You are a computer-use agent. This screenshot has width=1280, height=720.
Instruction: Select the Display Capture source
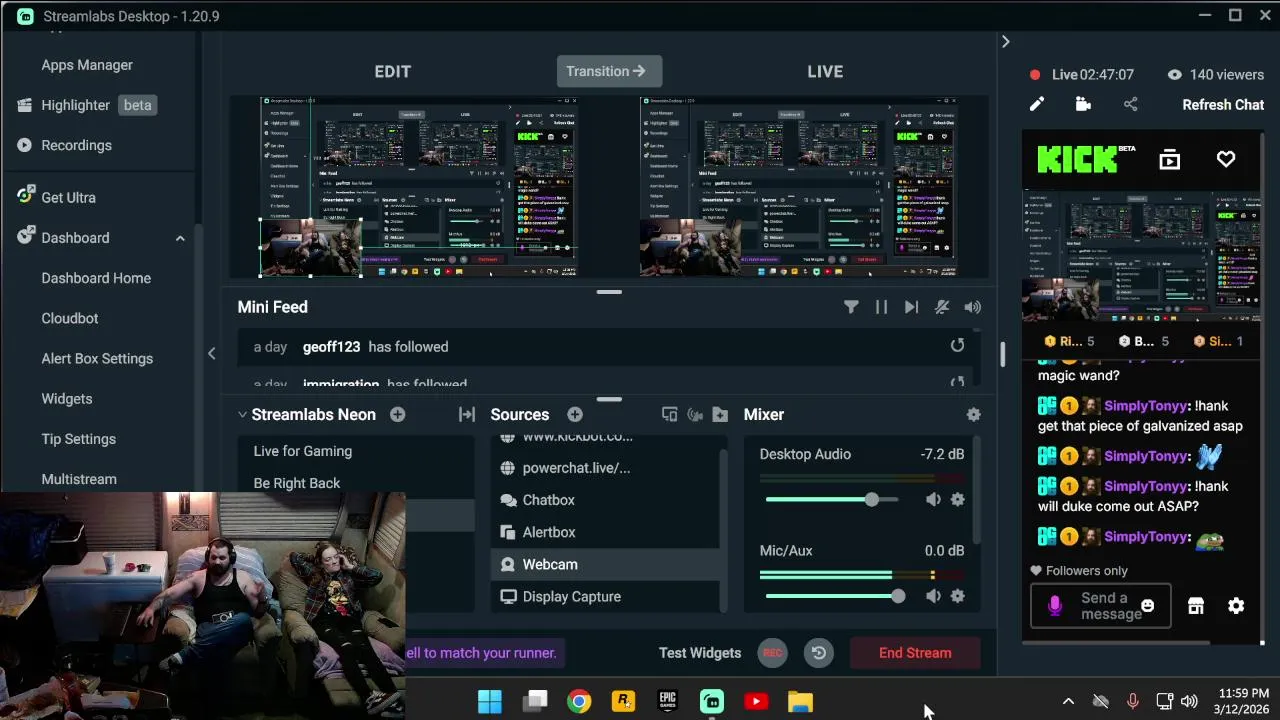pyautogui.click(x=605, y=596)
